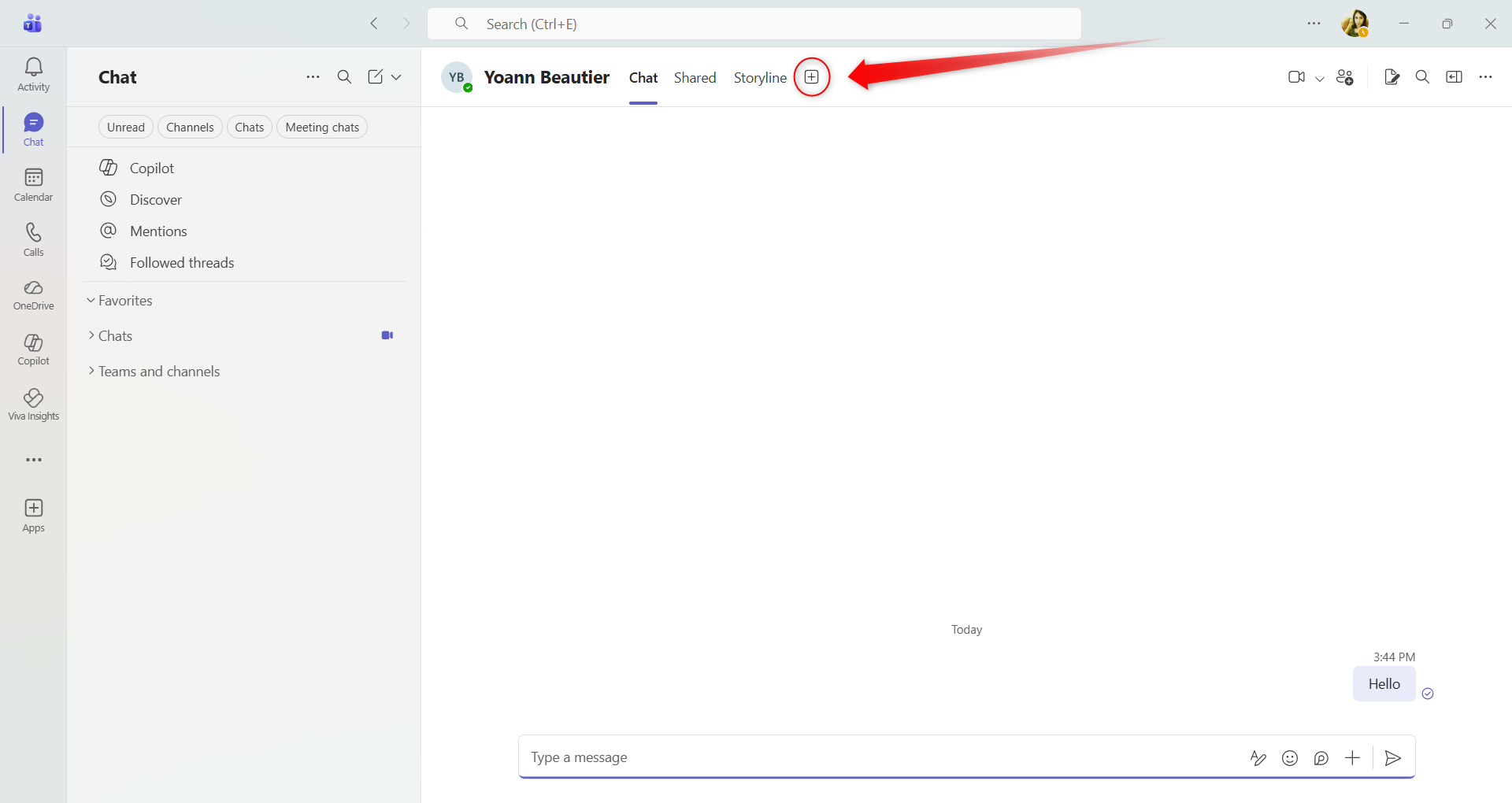
Task: Launch Copilot from the app rail
Action: (33, 350)
